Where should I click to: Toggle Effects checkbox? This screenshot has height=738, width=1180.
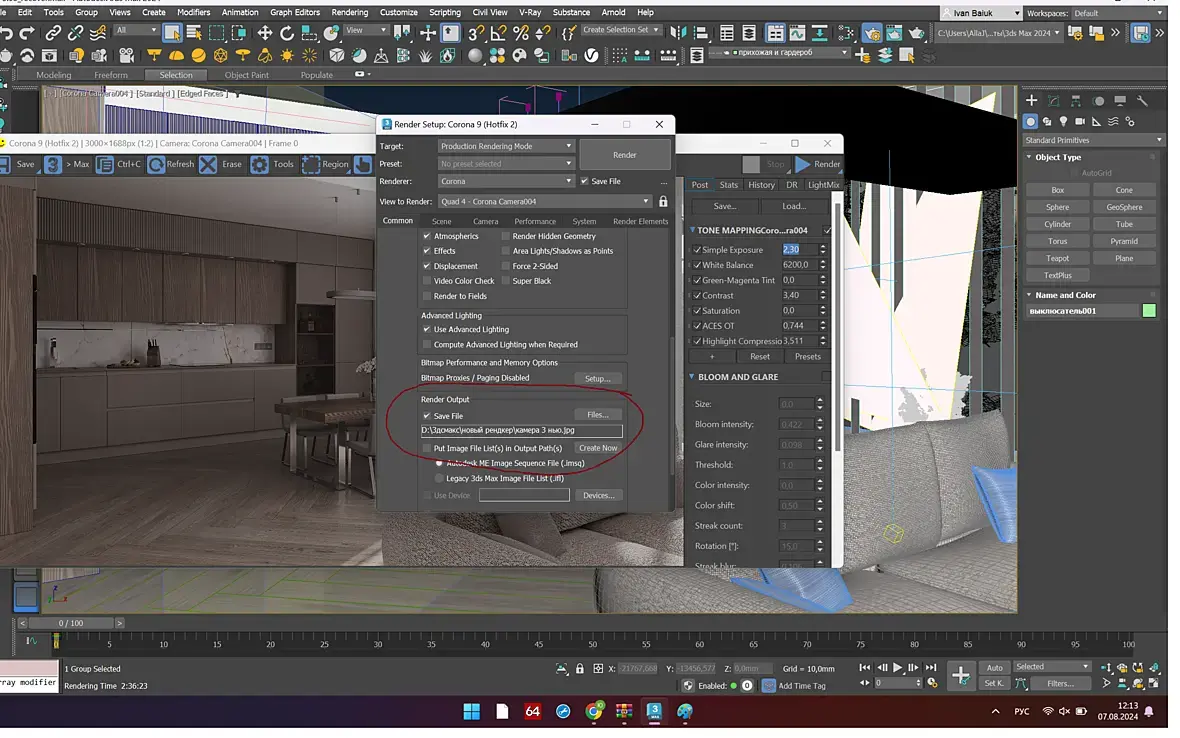(427, 251)
